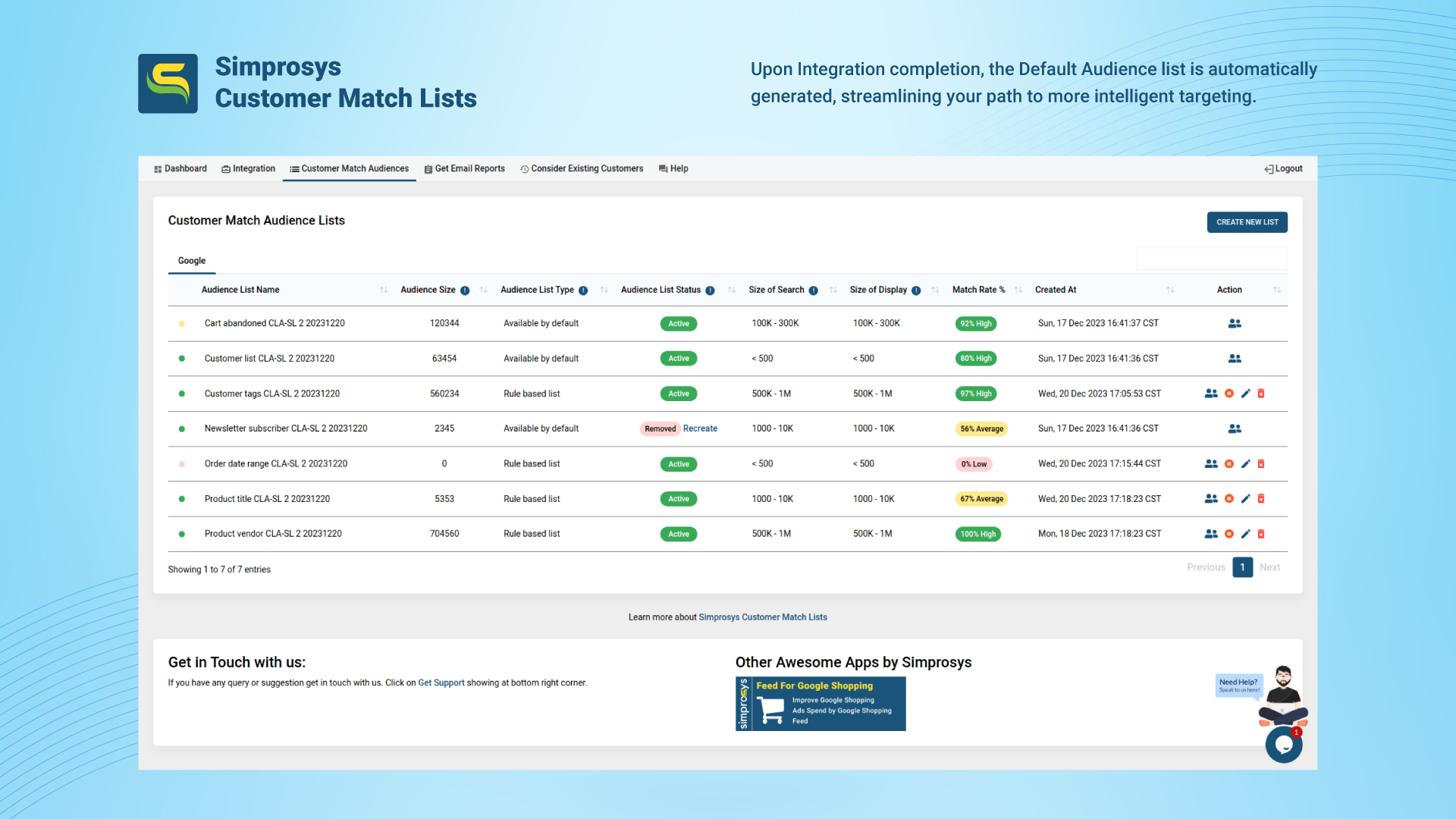1456x819 pixels.
Task: Open the chat support bubble icon
Action: click(x=1283, y=744)
